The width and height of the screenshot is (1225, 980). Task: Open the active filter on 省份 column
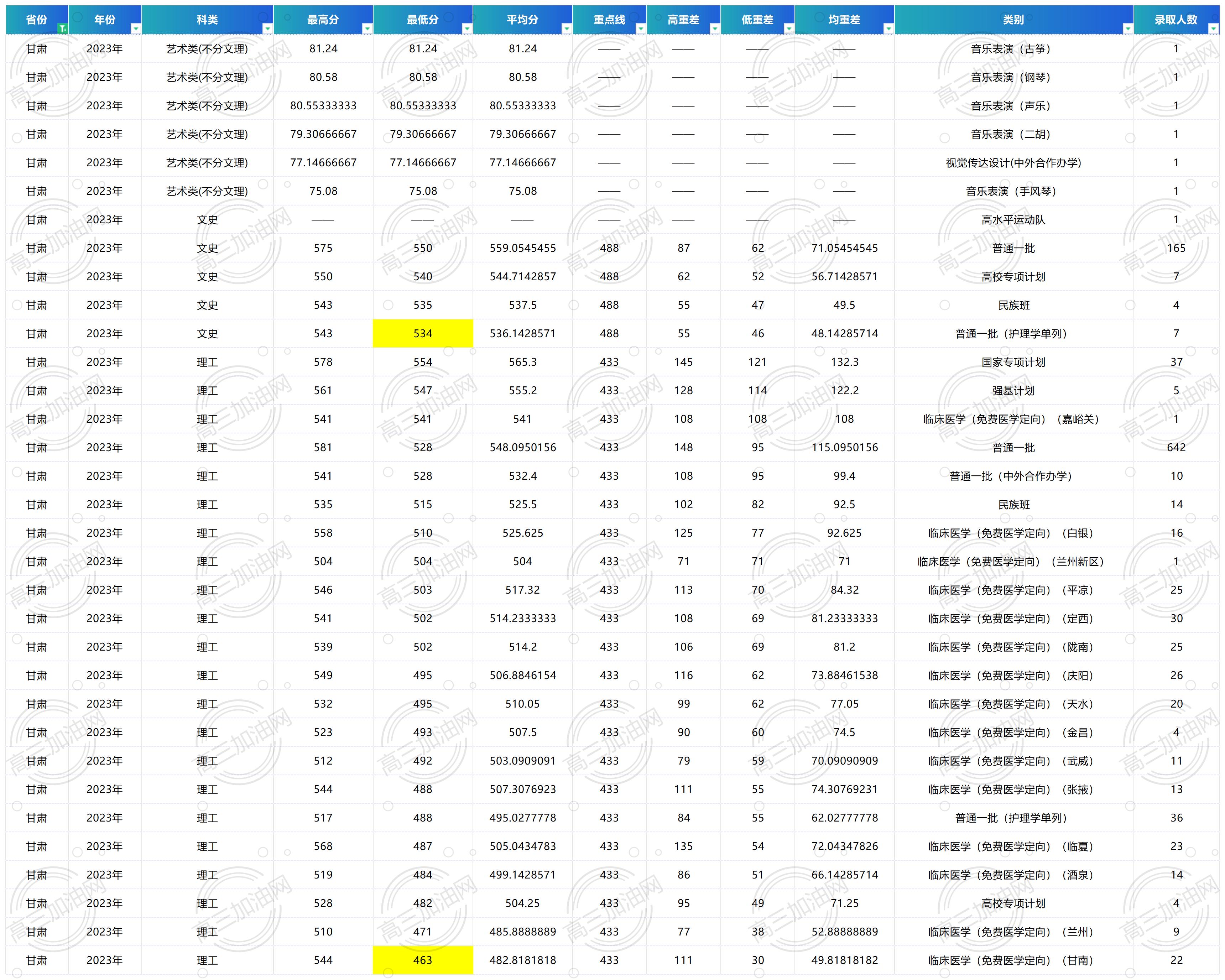tap(63, 28)
